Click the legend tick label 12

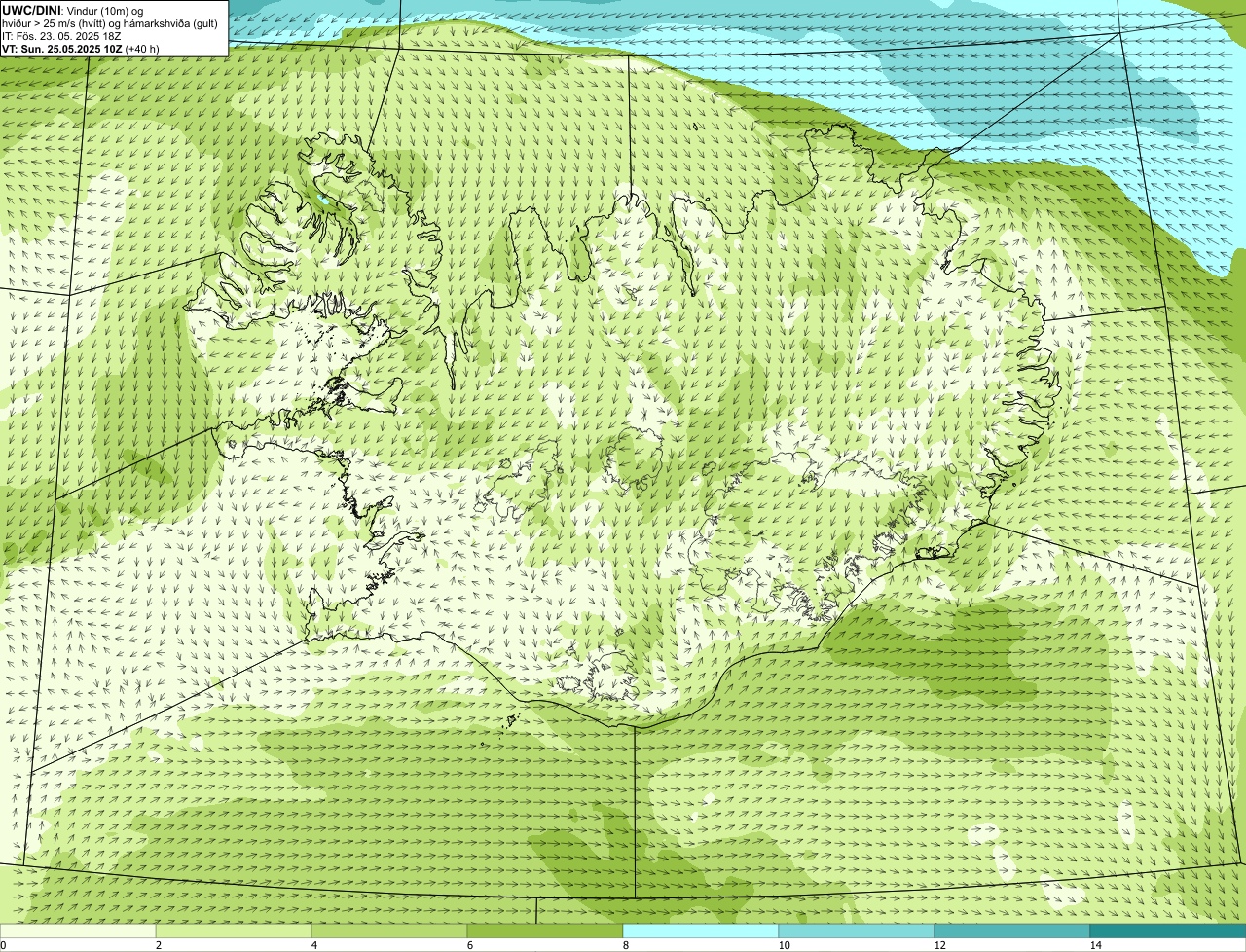coord(939,945)
